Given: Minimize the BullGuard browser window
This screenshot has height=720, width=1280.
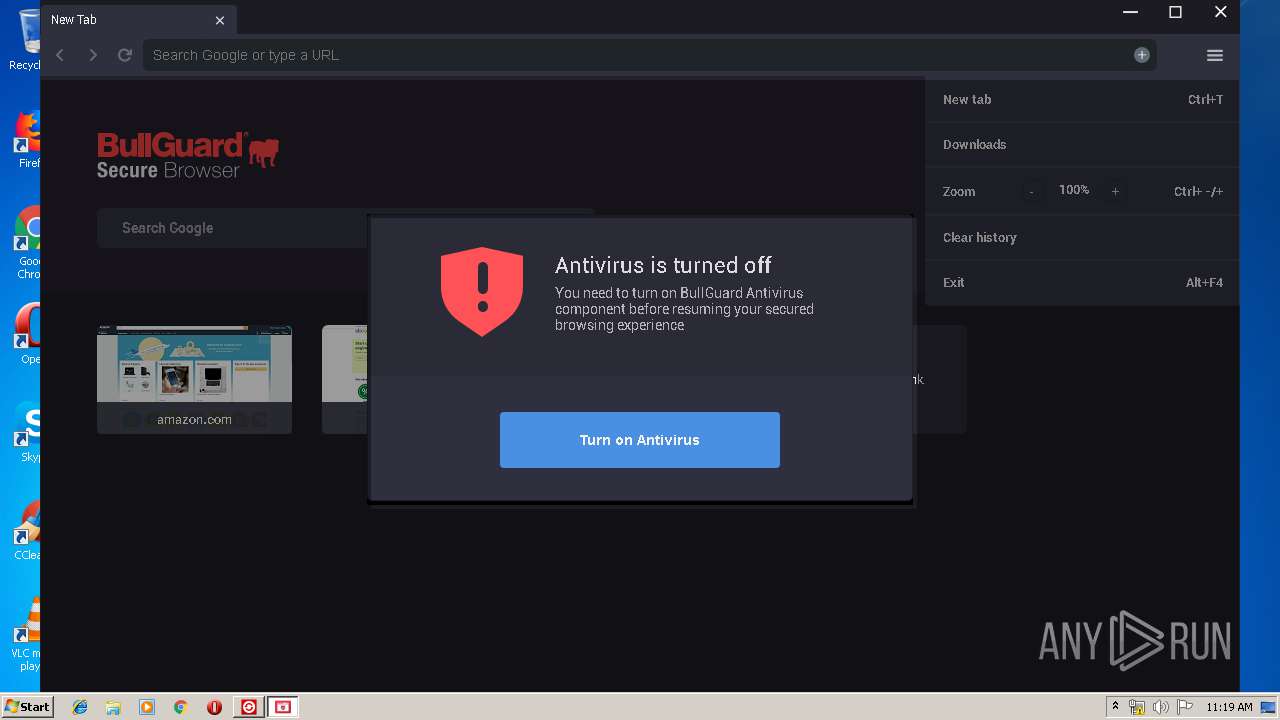Looking at the screenshot, I should coord(1130,12).
